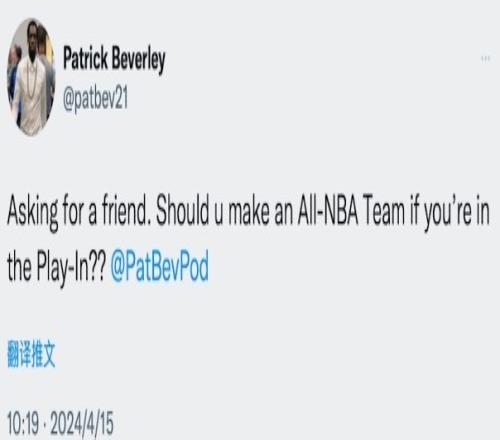Click the 2024/4/15 tweet date
This screenshot has width=500, height=440.
[82, 423]
